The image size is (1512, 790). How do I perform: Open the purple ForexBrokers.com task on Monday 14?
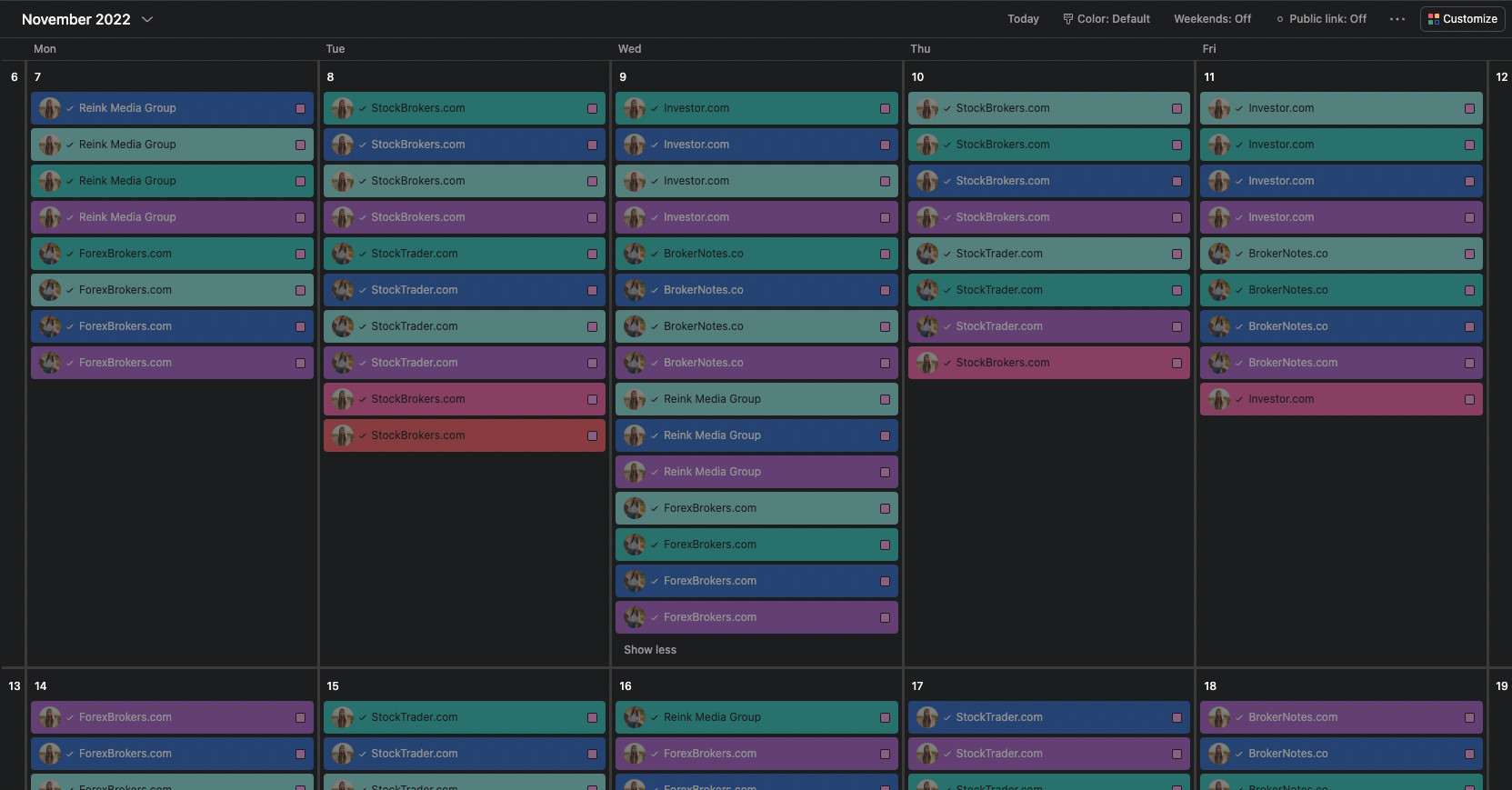tap(172, 717)
